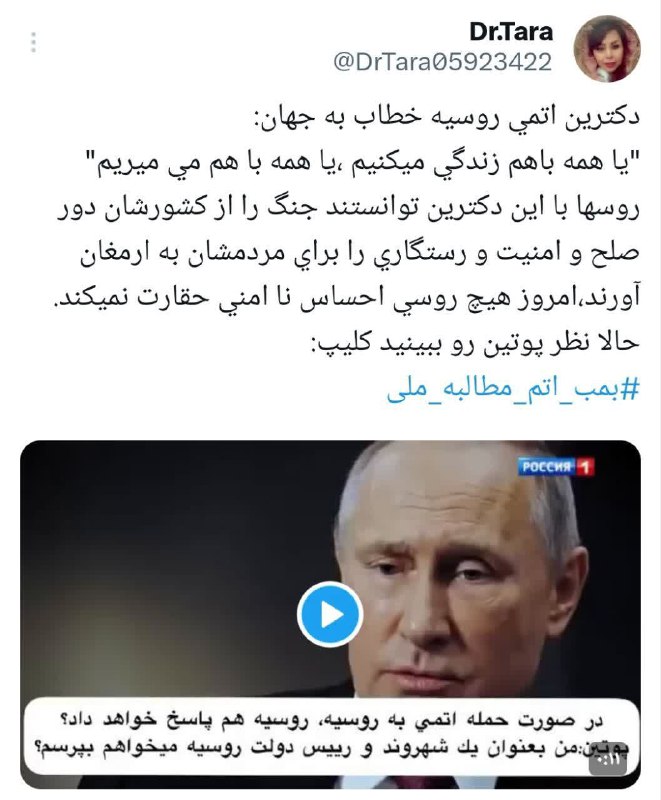Click the Россия 1 channel logo

point(556,466)
